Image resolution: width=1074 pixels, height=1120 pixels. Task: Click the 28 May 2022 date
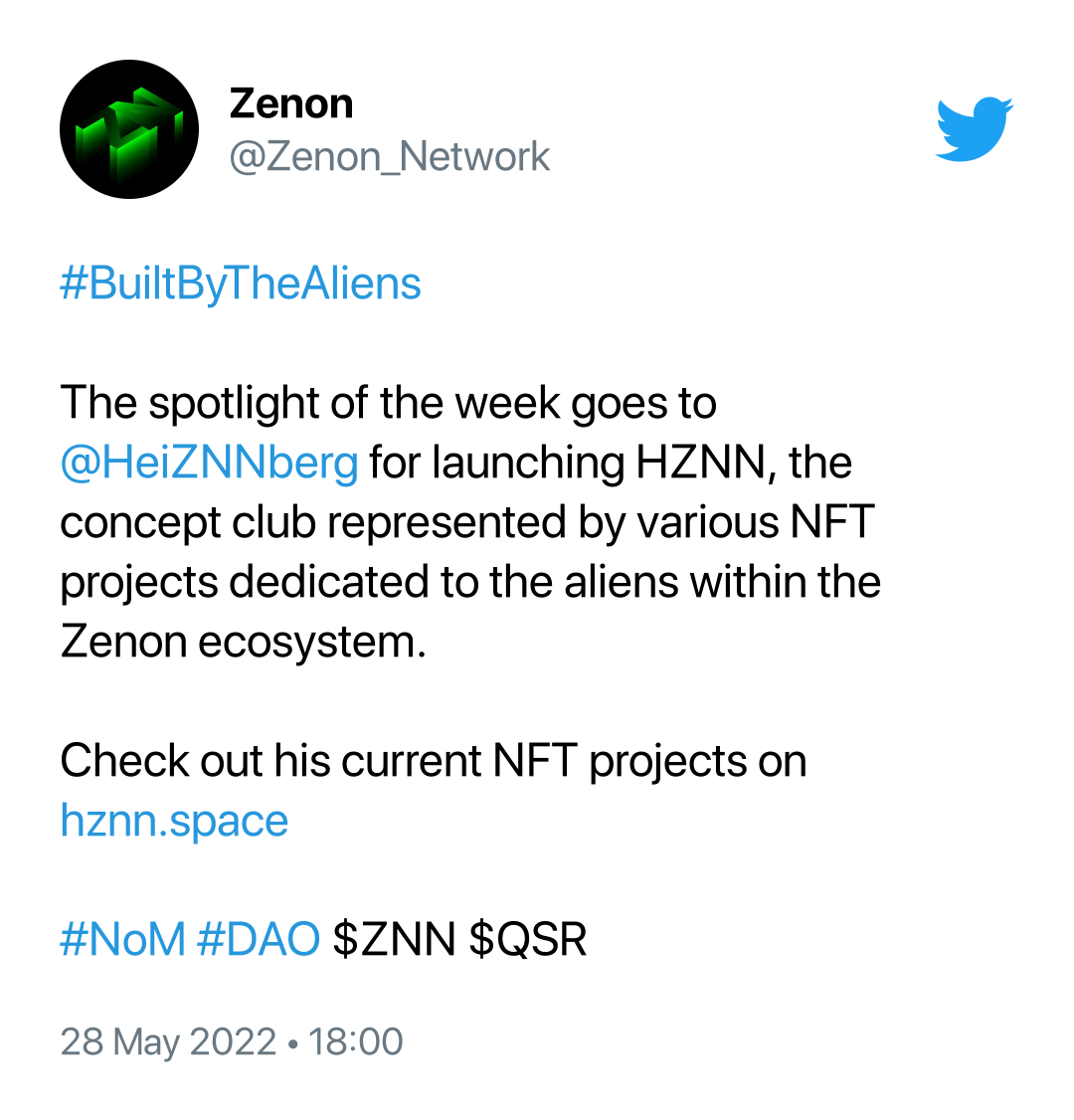pos(168,1042)
